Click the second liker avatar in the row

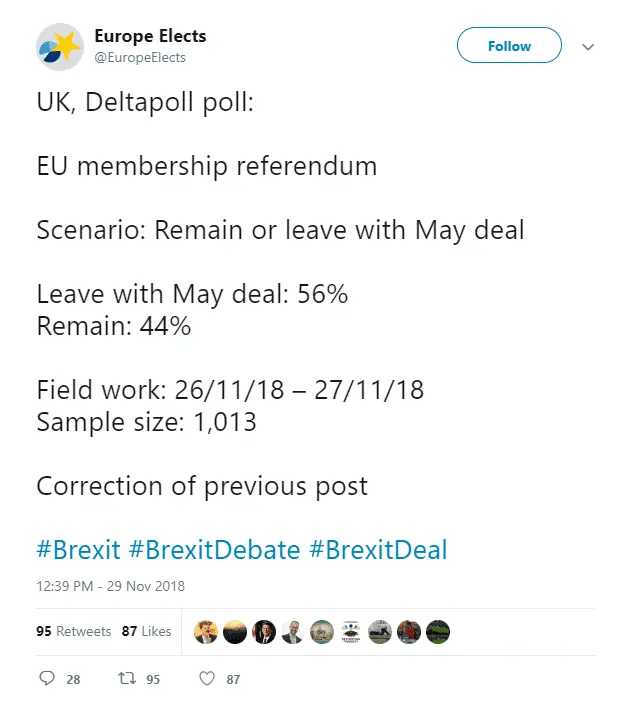(x=234, y=631)
